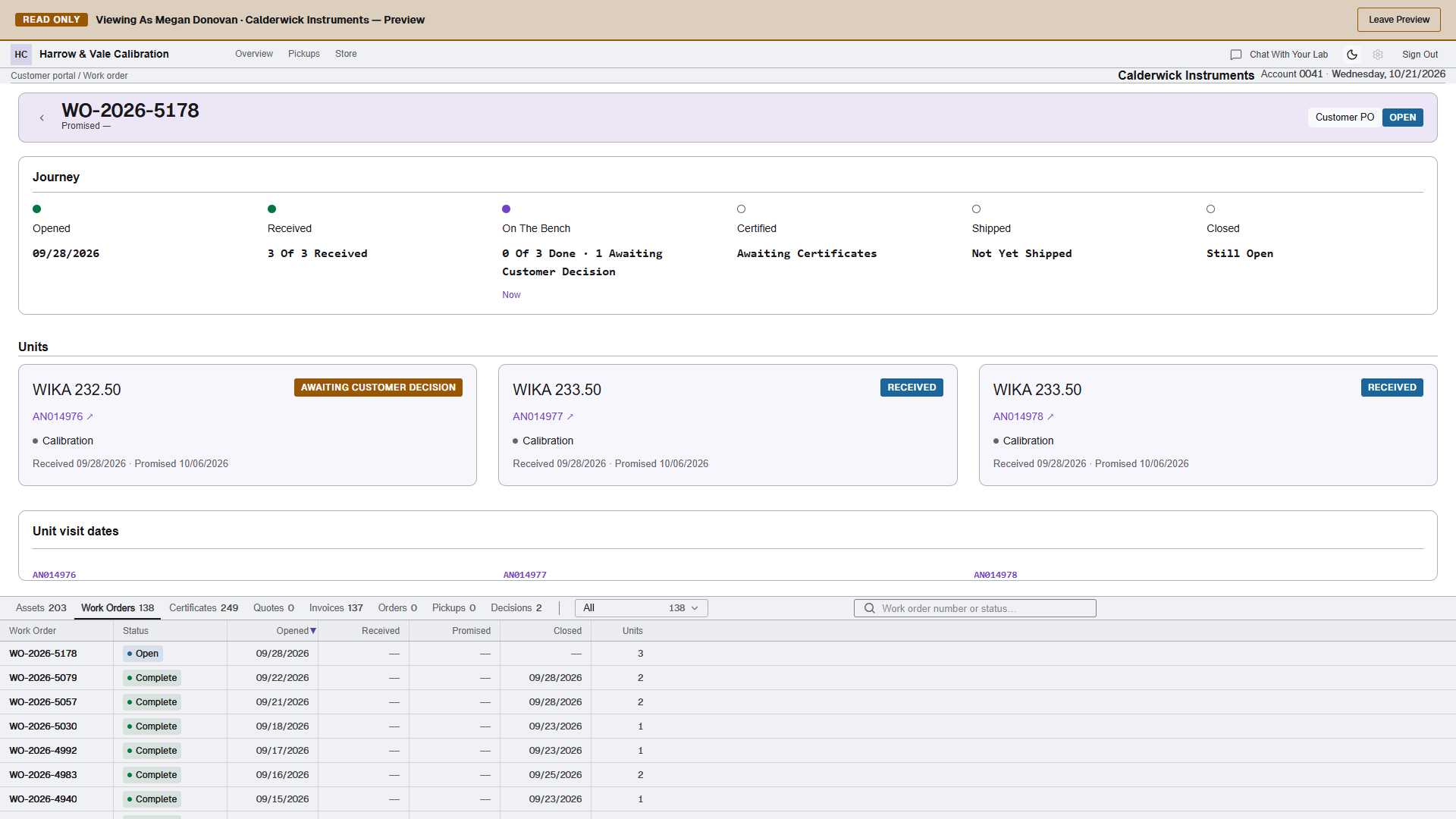1456x819 pixels.
Task: Select work order WO-2026-4992
Action: 43,751
